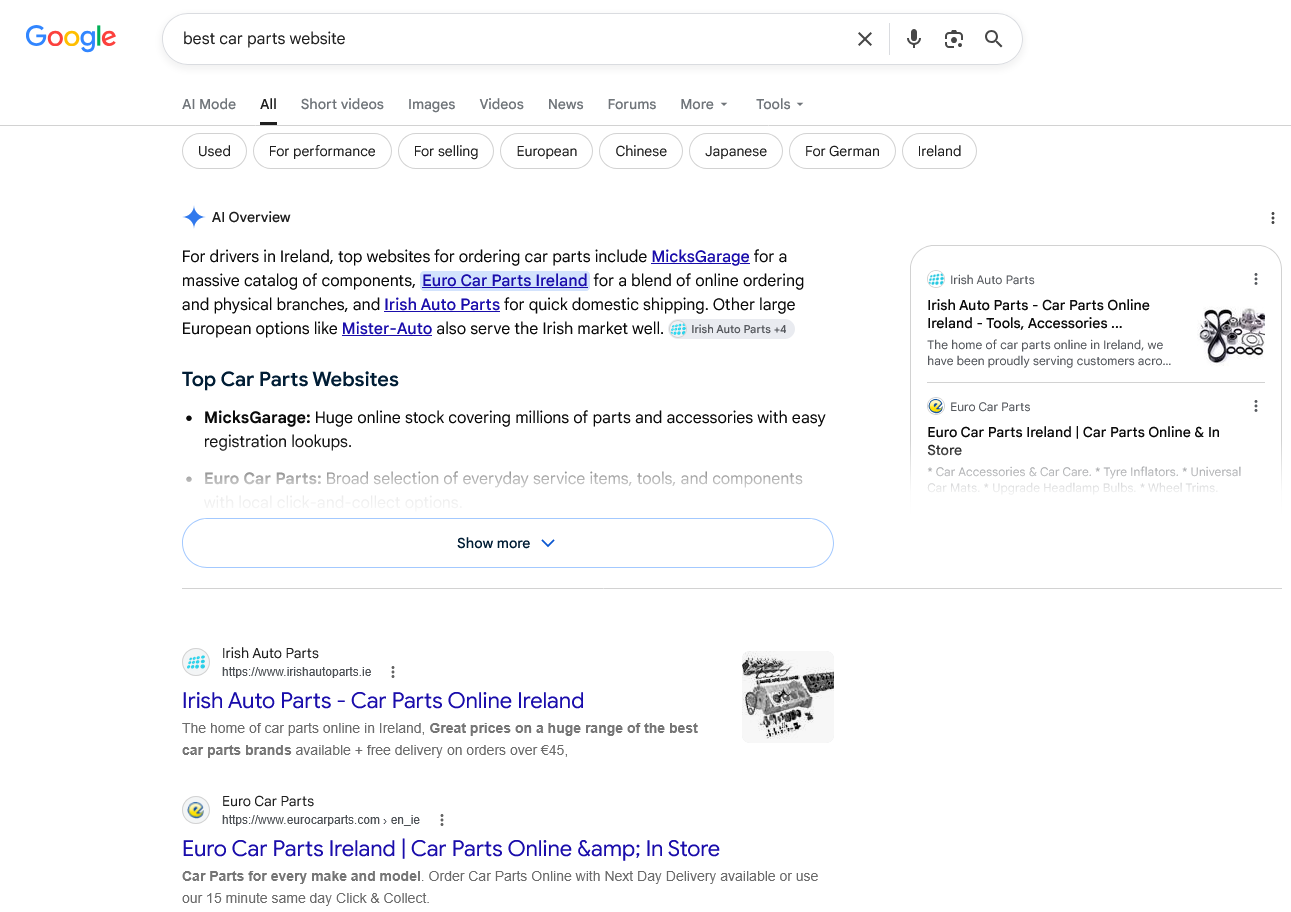Apply the For German filter chip
The height and width of the screenshot is (912, 1291).
click(842, 151)
